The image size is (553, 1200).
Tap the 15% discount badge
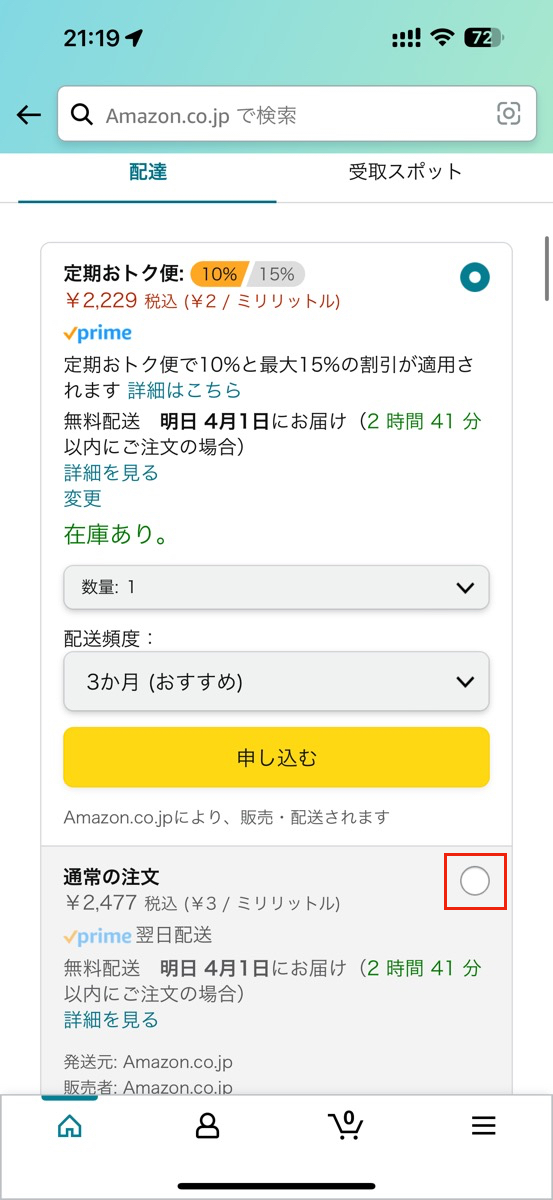coord(275,274)
